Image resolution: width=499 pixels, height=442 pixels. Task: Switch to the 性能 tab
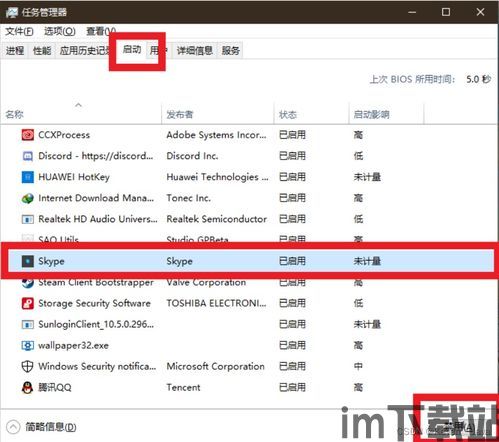click(42, 51)
